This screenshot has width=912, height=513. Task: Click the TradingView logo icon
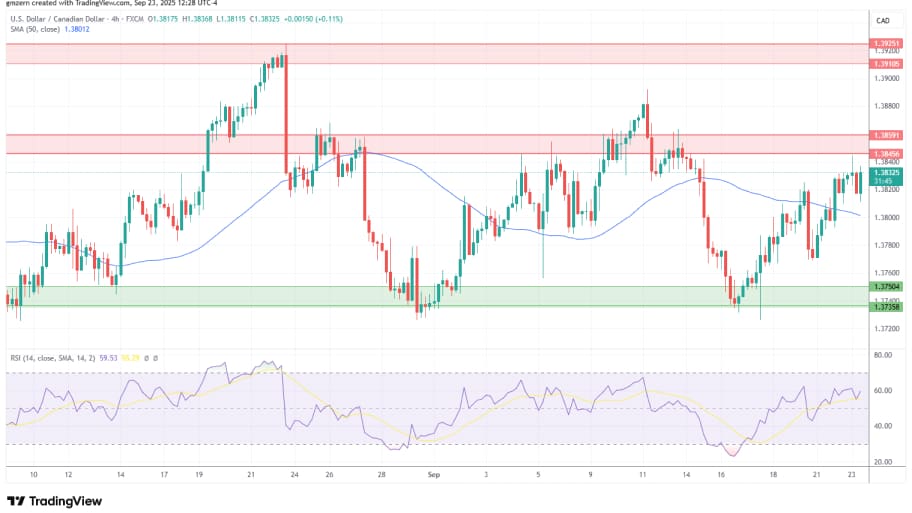[x=17, y=500]
